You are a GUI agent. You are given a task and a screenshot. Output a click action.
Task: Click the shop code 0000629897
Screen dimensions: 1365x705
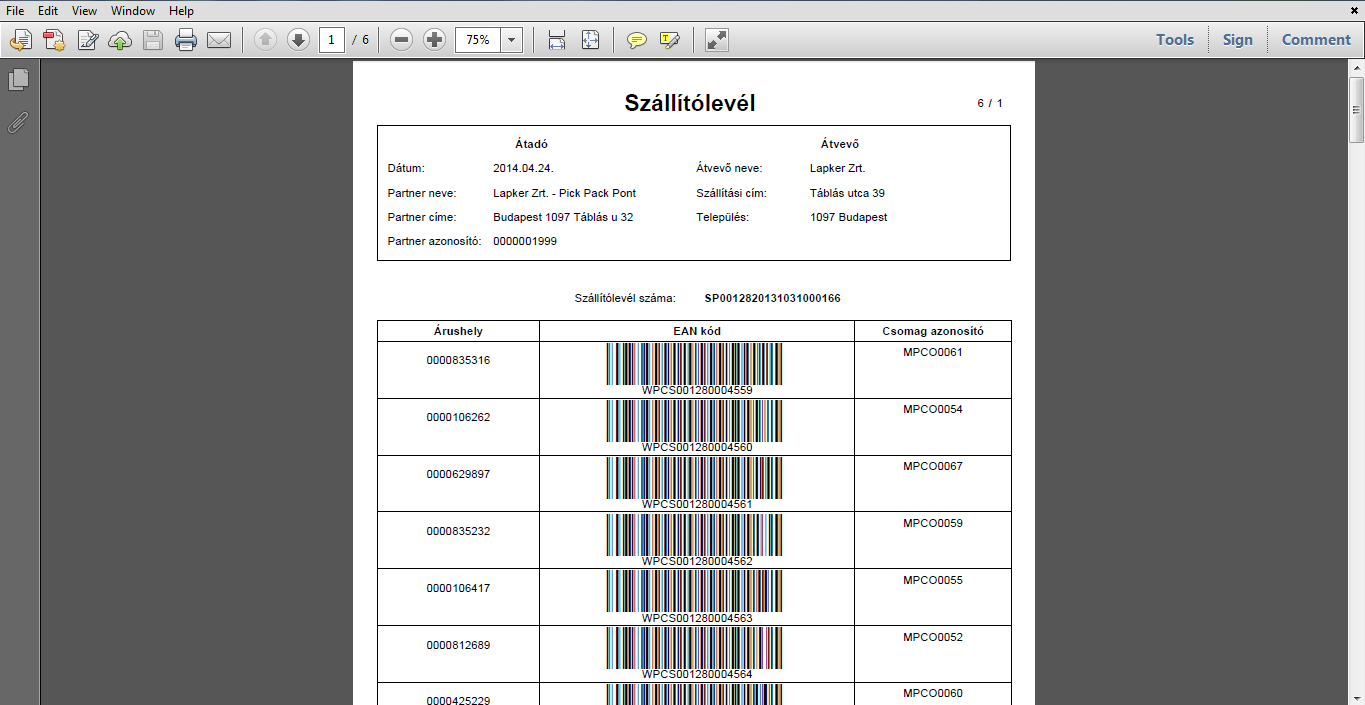(458, 474)
